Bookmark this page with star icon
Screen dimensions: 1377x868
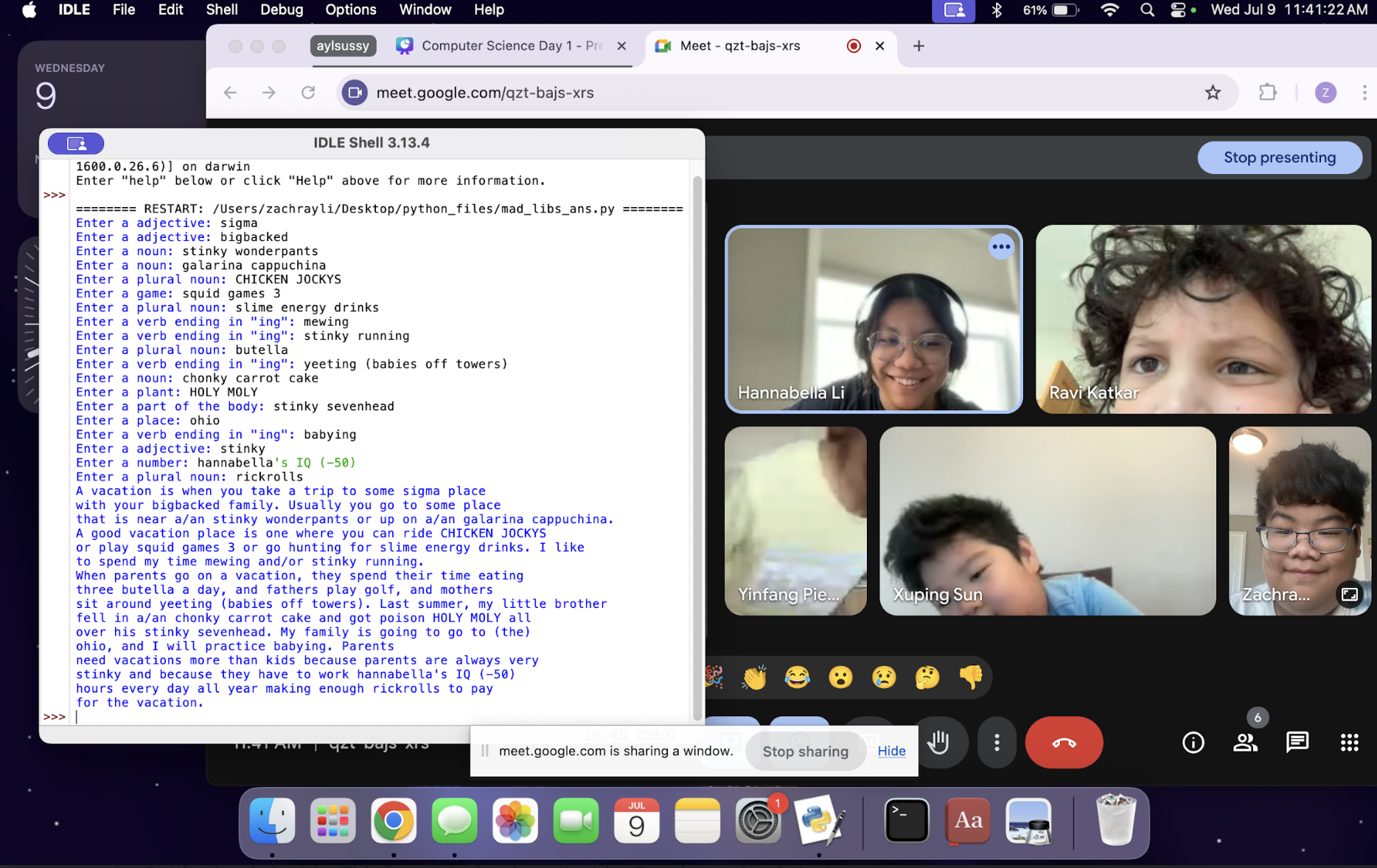(x=1213, y=93)
